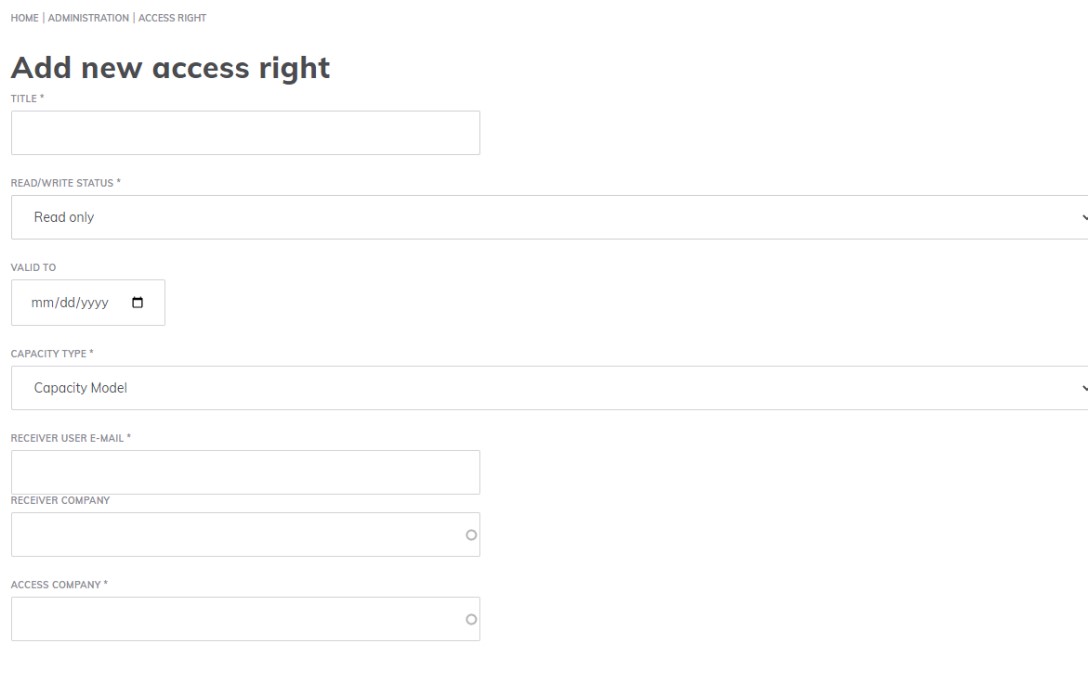
Task: Go to Access Right breadcrumb item
Action: click(171, 17)
